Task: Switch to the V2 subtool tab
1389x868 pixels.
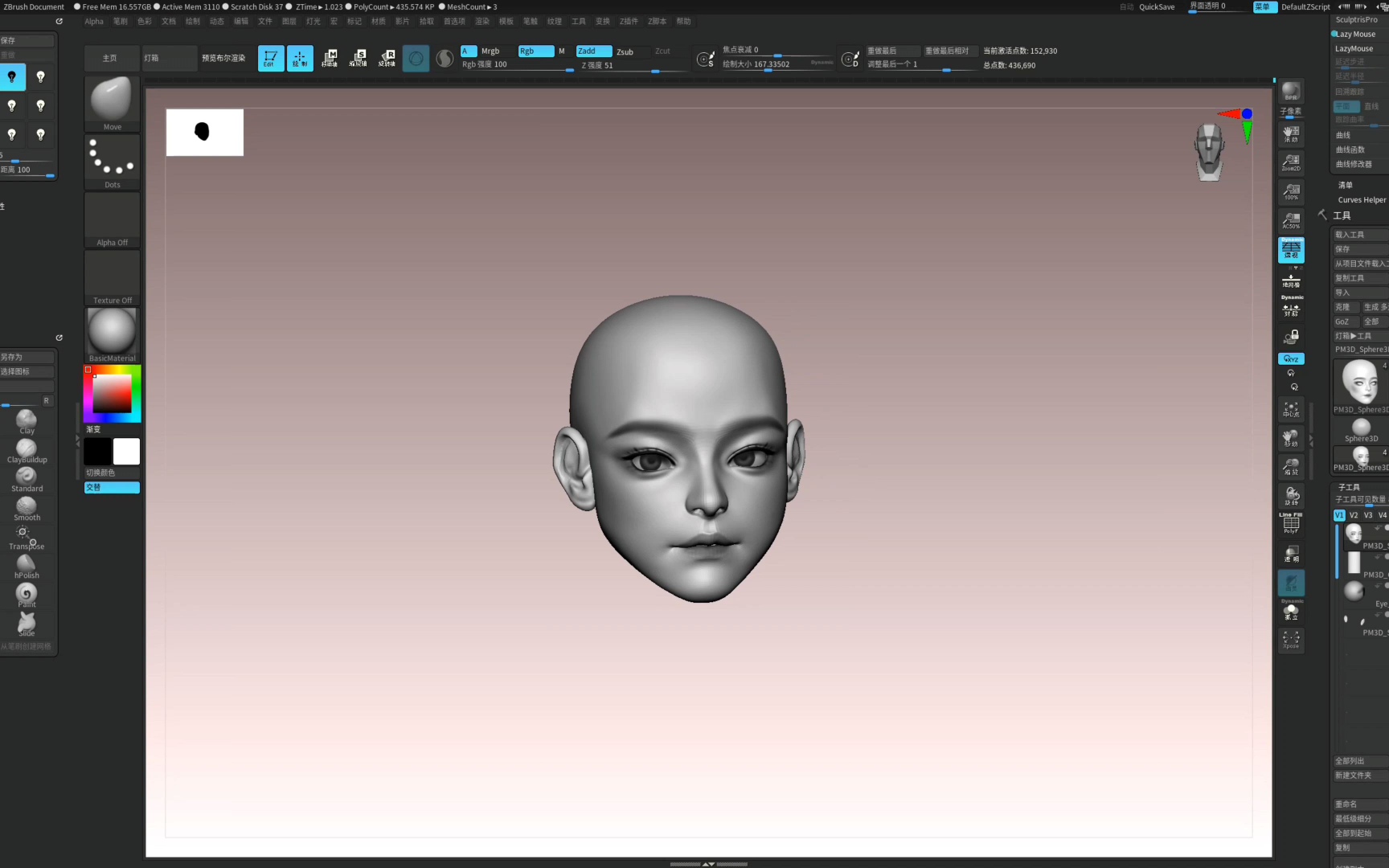Action: tap(1354, 515)
